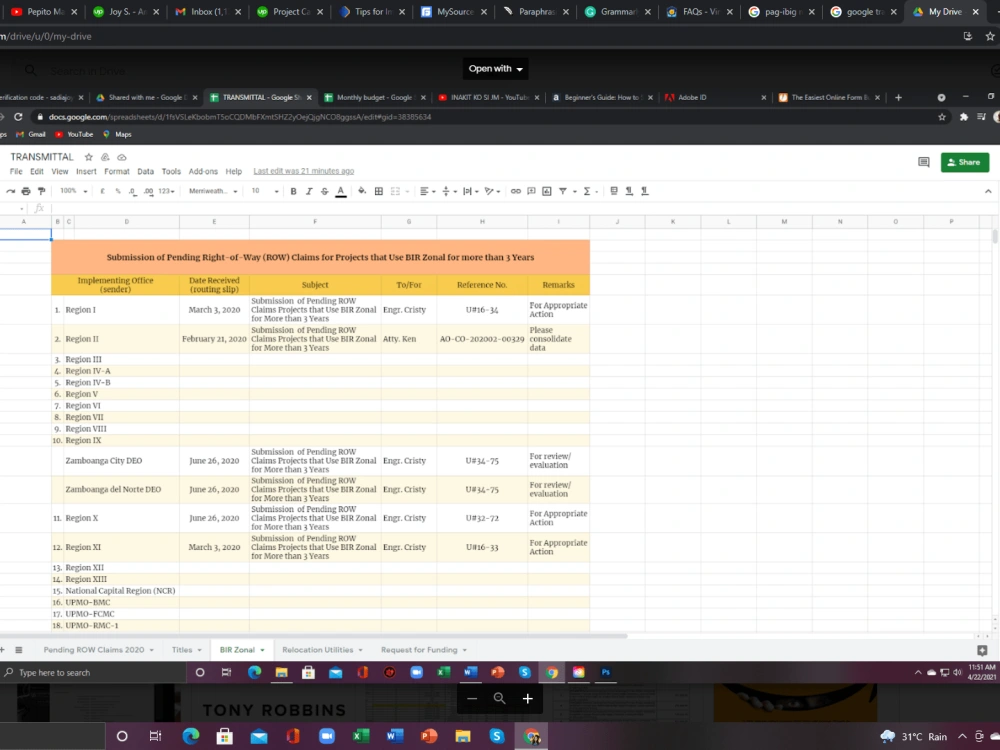Click the cloud document status icon

click(122, 157)
